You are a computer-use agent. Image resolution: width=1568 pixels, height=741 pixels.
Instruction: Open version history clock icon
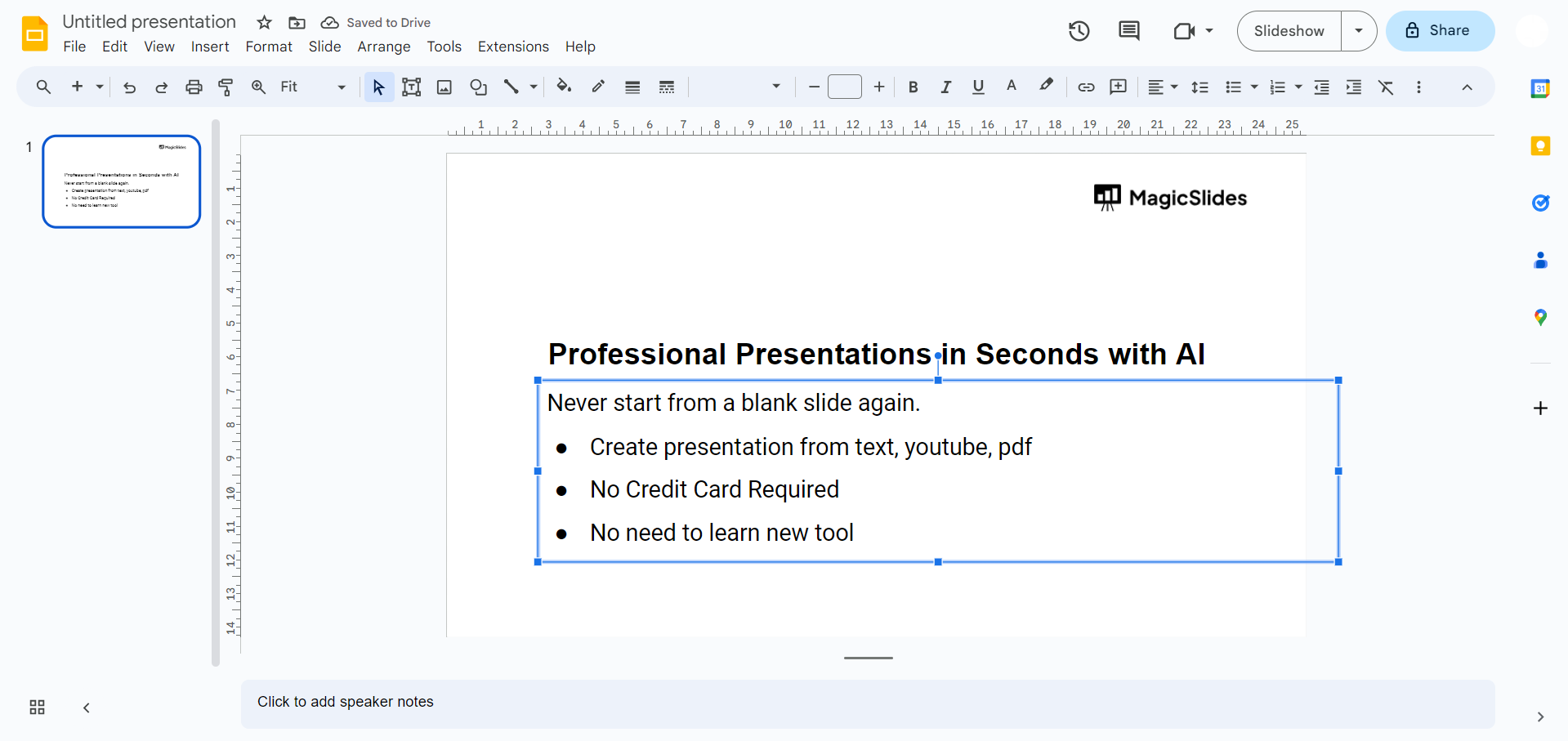point(1079,31)
